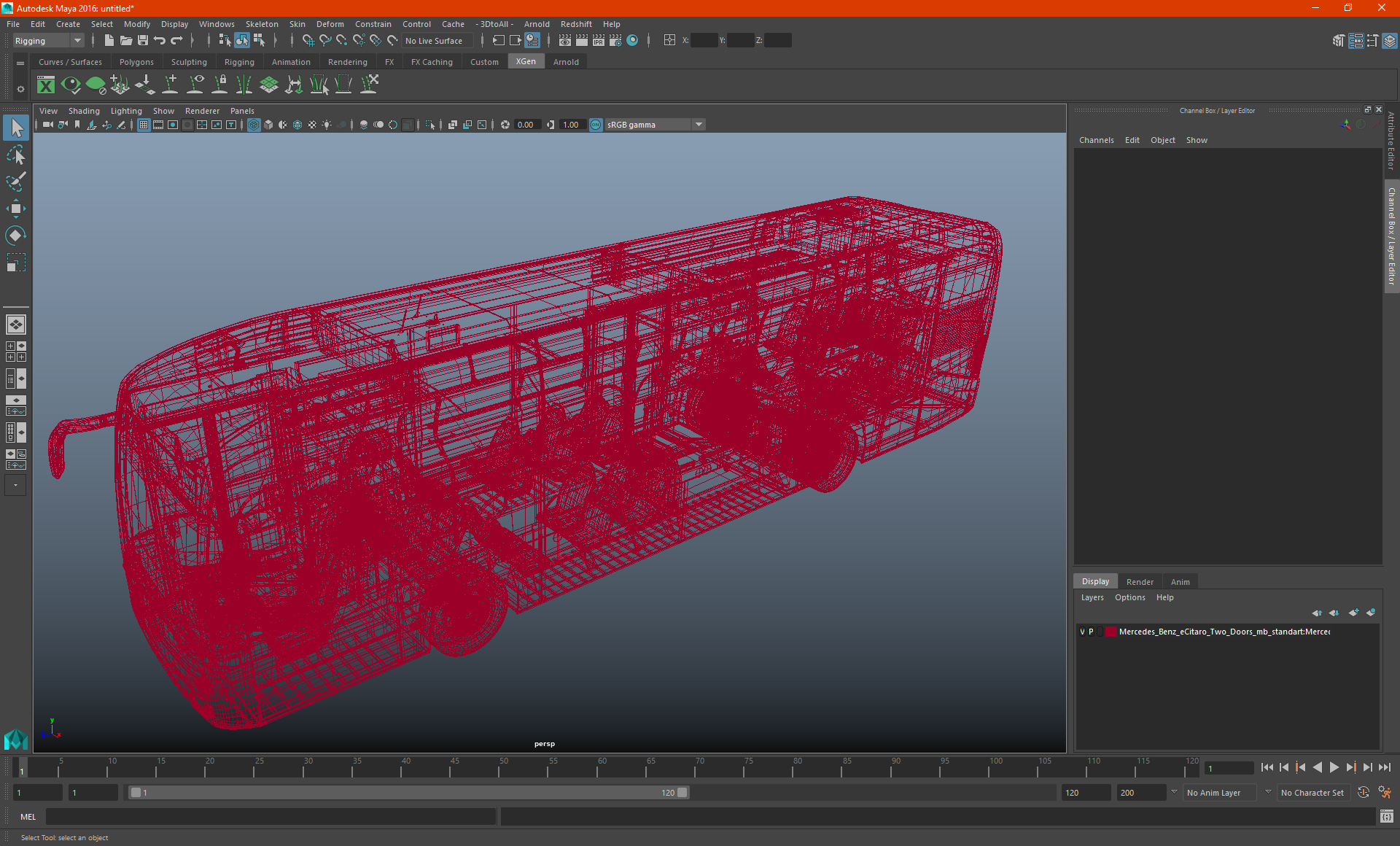Screen dimensions: 1400x846
Task: Click the redo arrow icon
Action: tap(176, 41)
